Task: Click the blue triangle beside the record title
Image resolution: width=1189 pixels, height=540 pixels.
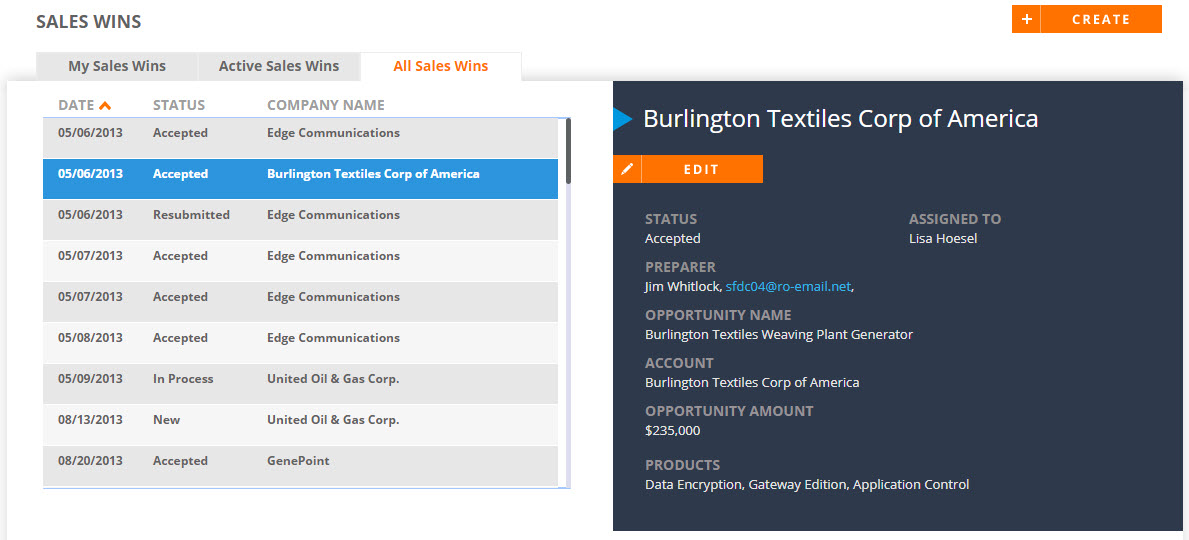Action: click(x=623, y=119)
